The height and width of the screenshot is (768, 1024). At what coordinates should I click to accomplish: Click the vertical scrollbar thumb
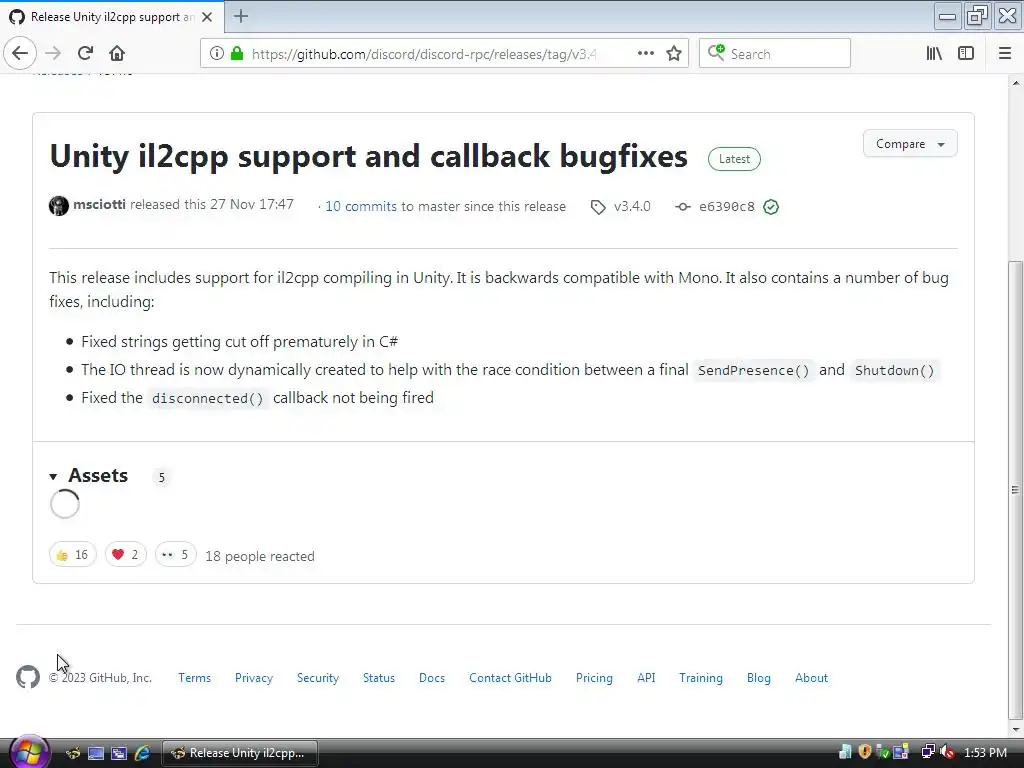point(1015,489)
